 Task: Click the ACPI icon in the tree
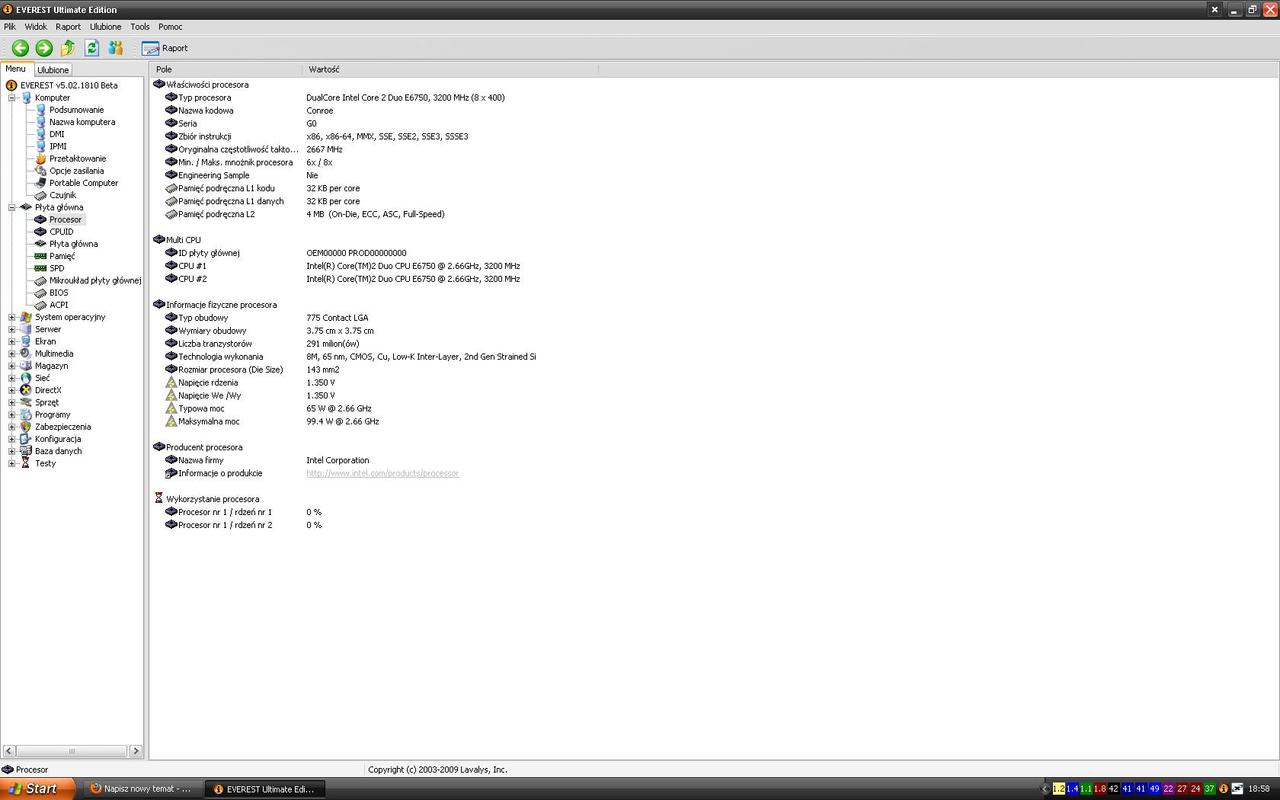[x=40, y=305]
